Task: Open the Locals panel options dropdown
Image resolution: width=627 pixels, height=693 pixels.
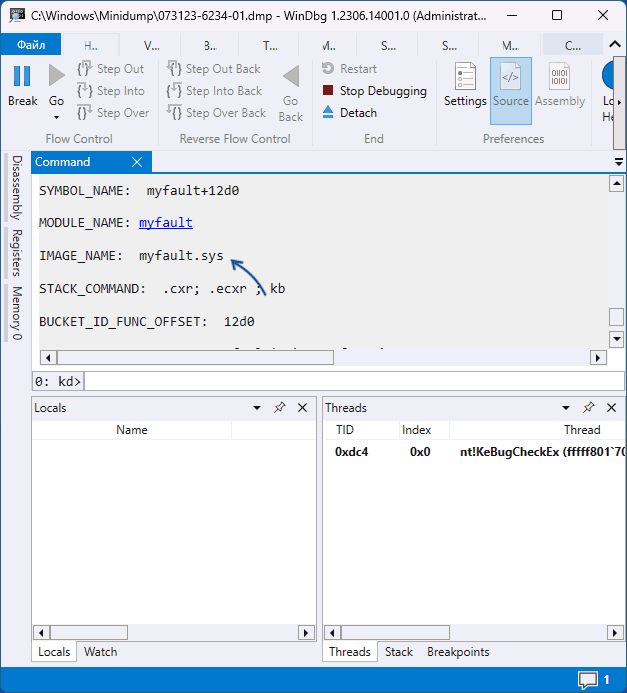Action: 257,408
